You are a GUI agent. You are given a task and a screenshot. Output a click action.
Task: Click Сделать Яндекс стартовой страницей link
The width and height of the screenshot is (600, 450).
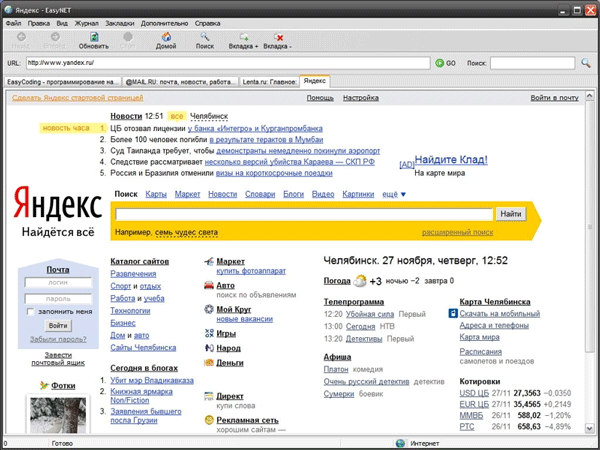tap(78, 98)
